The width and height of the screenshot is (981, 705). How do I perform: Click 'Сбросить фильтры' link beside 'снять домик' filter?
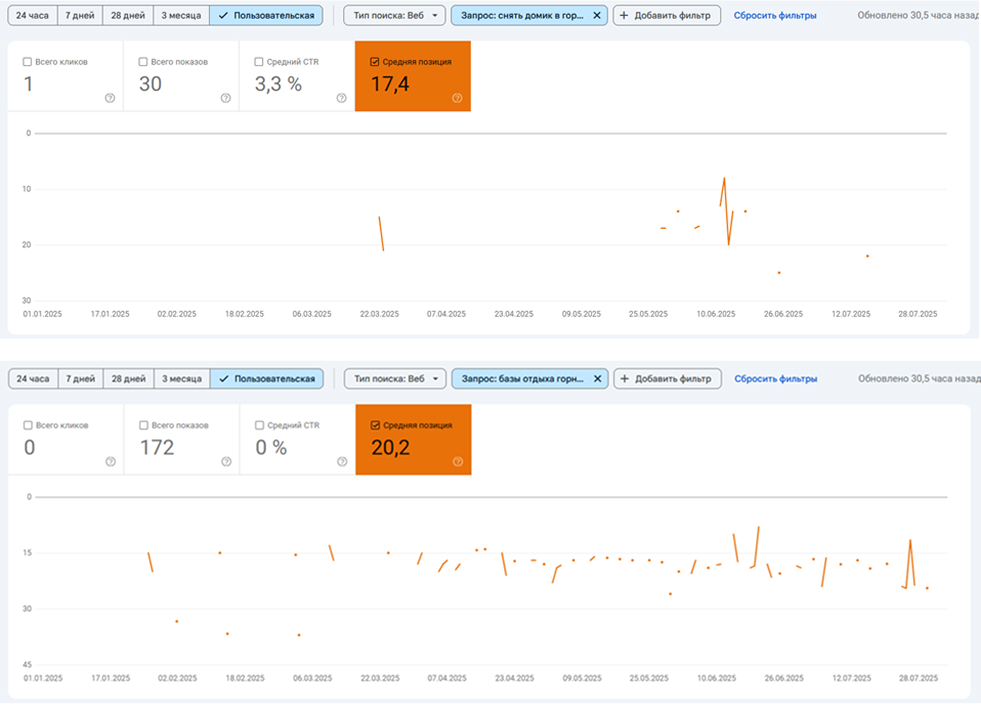pos(775,16)
